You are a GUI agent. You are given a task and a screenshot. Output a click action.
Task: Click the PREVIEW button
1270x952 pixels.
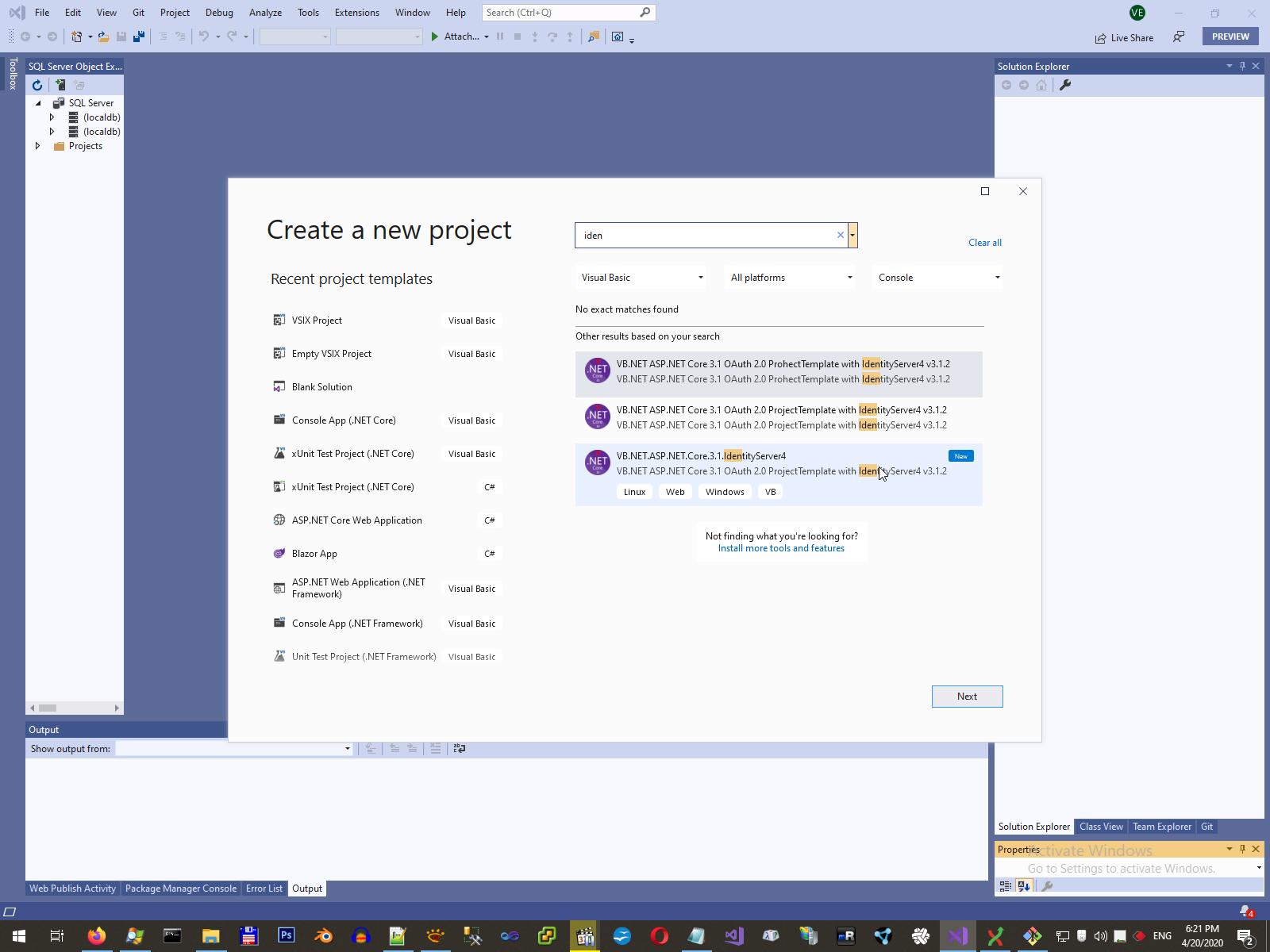[1230, 36]
